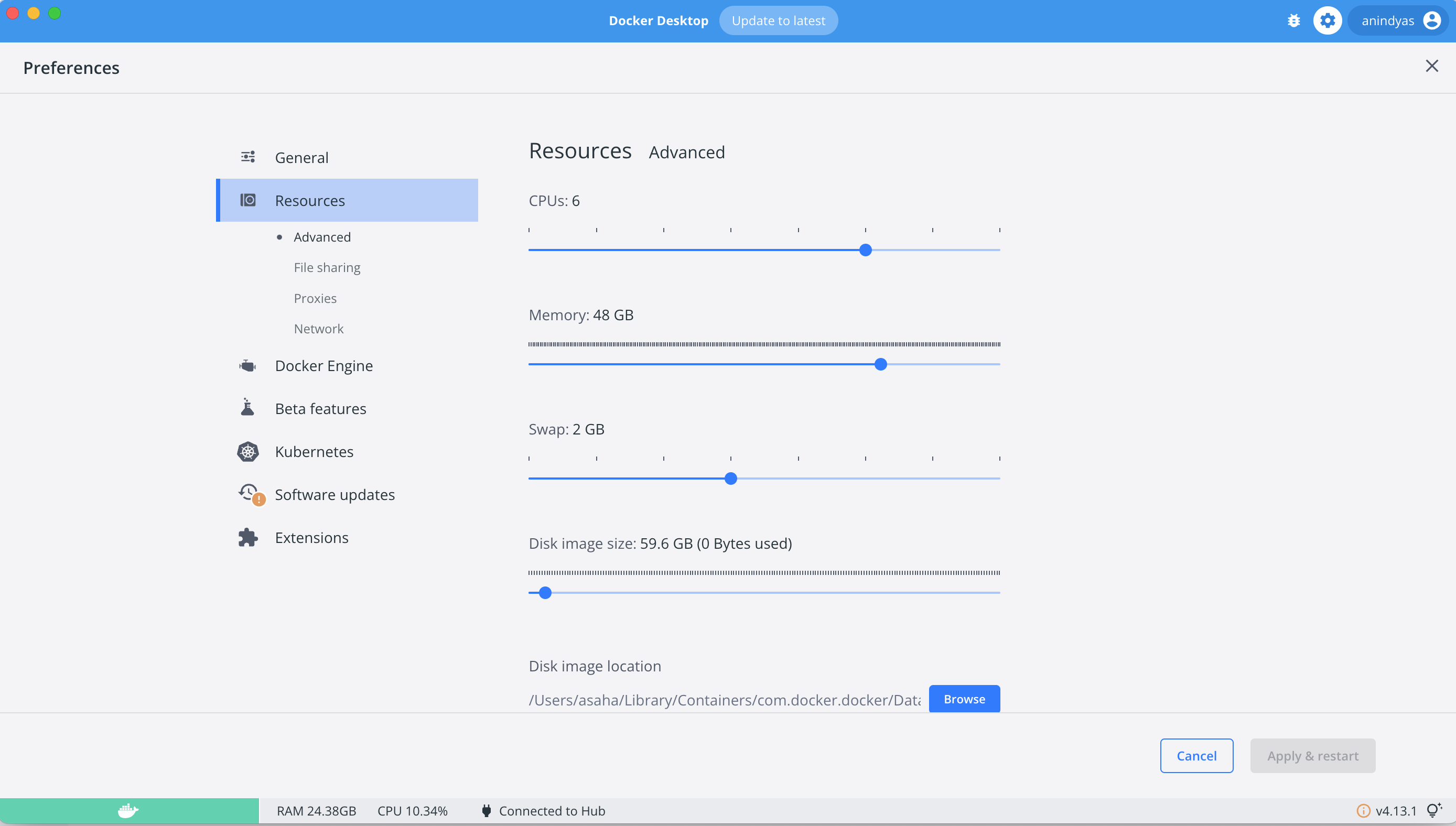Click the Docker Engine icon
This screenshot has width=1456, height=826.
click(x=248, y=366)
